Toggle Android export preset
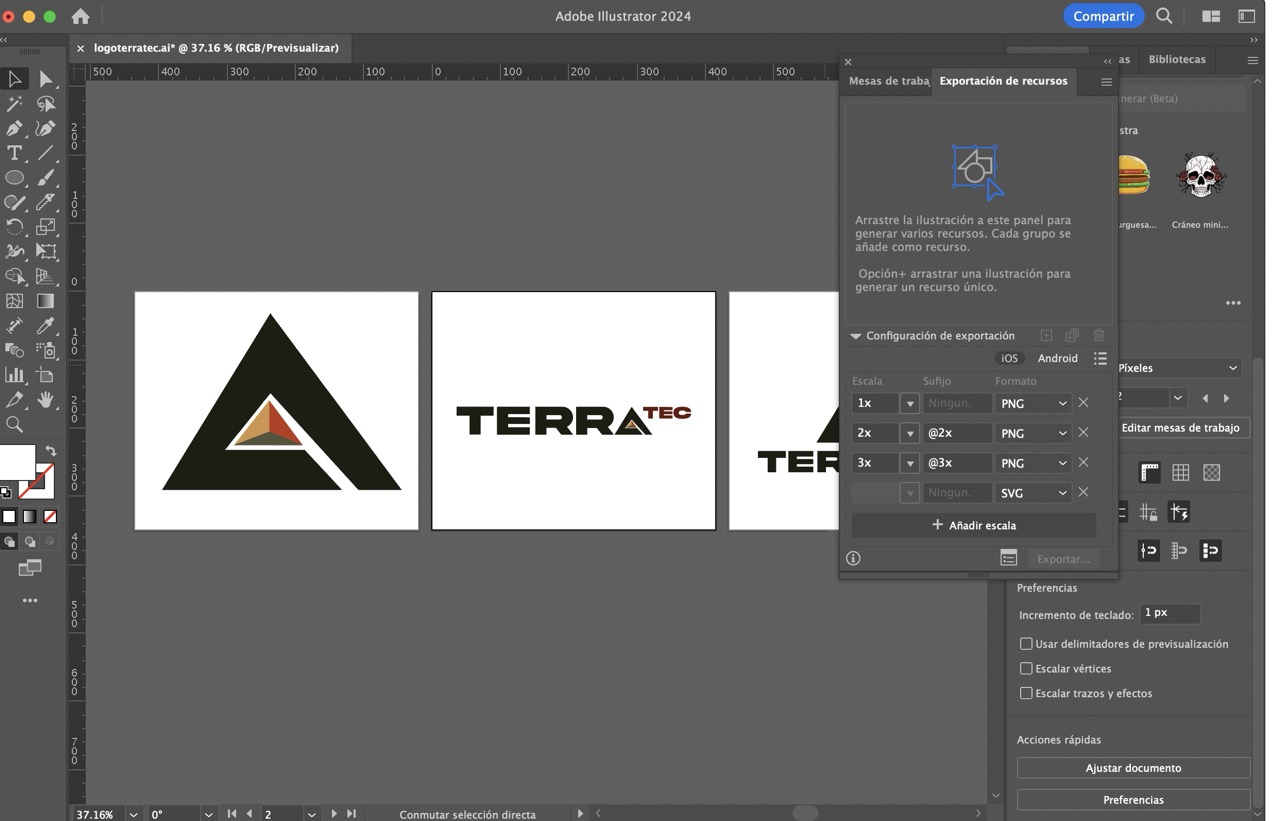Screen dimensions: 1280x821 tap(1058, 358)
